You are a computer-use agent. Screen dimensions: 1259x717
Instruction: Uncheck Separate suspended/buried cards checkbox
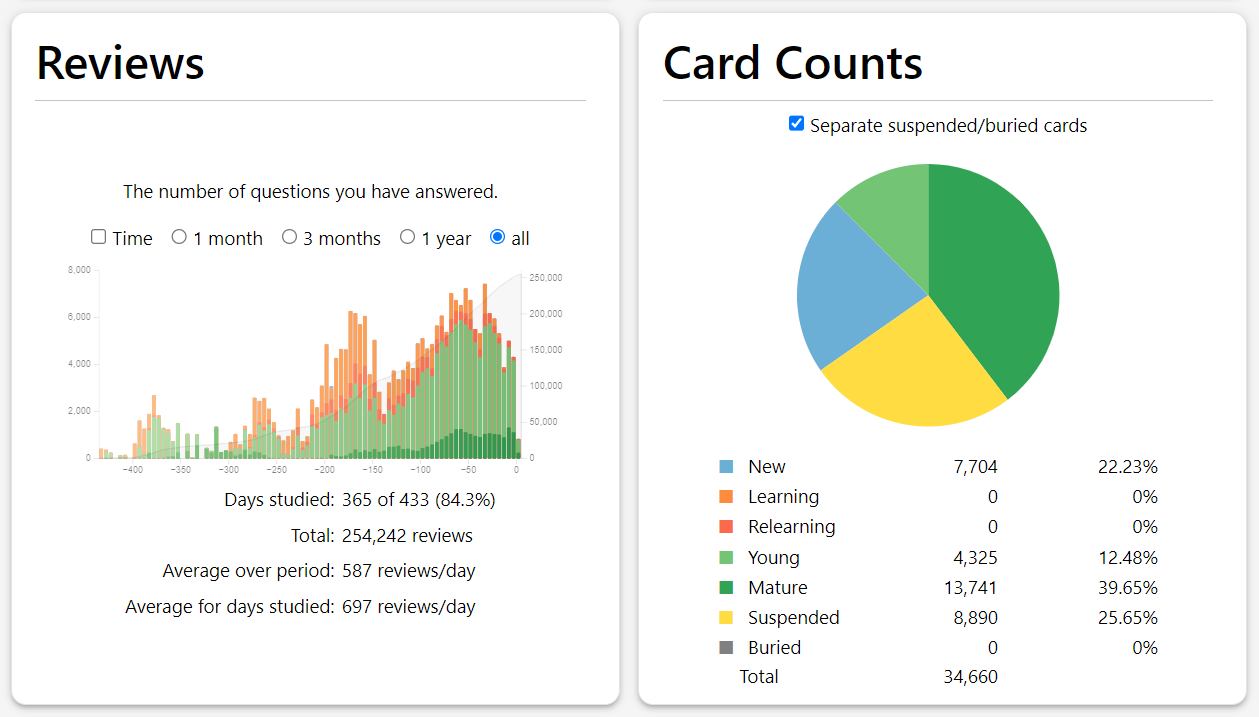coord(796,124)
